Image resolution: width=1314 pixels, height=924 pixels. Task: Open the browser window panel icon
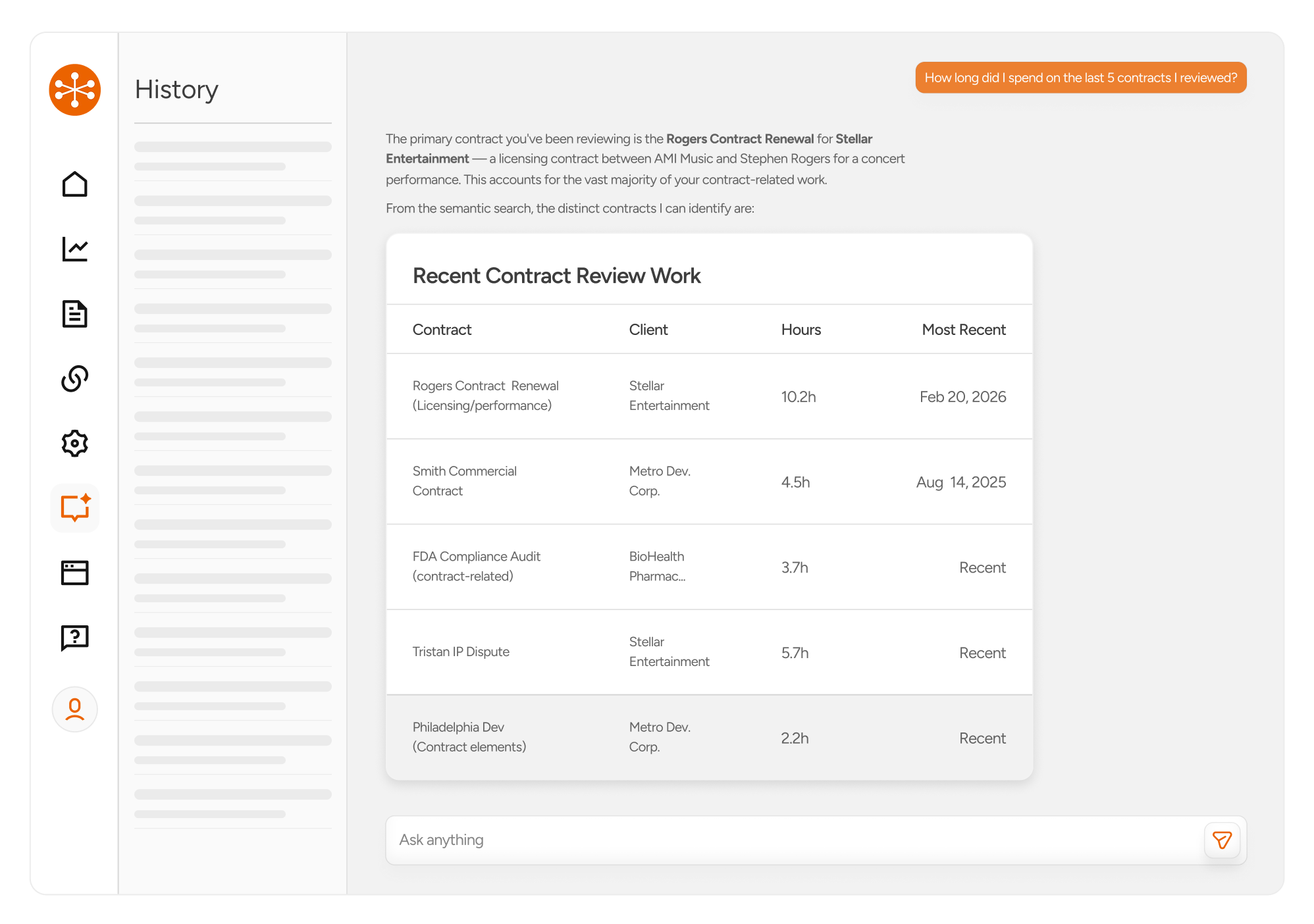[x=74, y=573]
